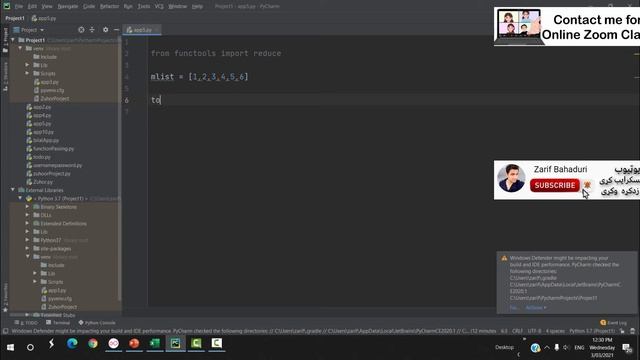Viewport: 640px width, 360px height.
Task: Open the Code menu
Action: point(89,7)
